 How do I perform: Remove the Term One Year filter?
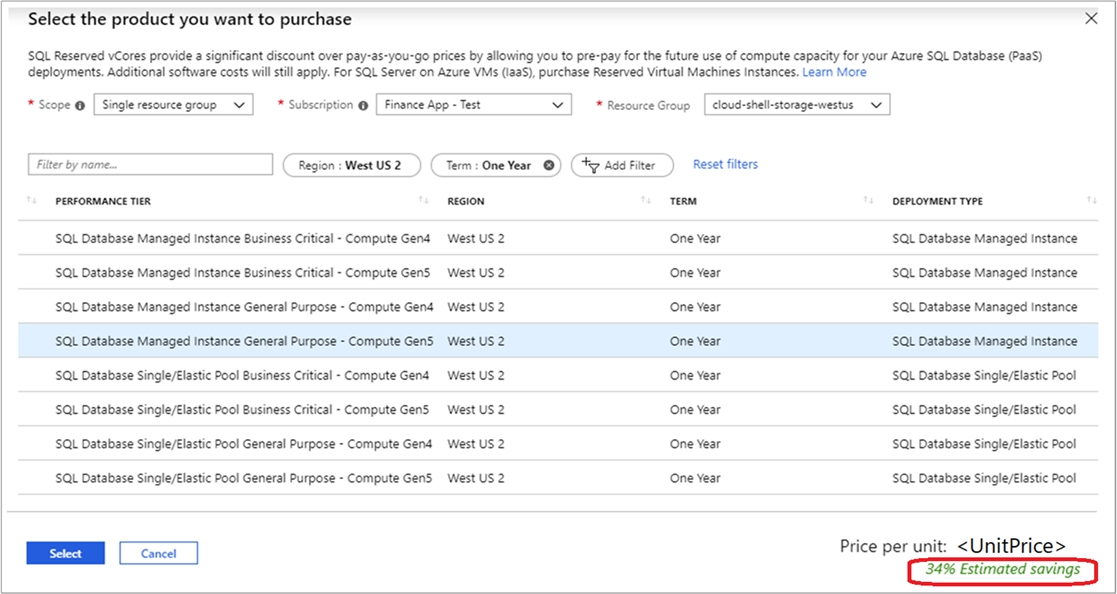pos(549,166)
